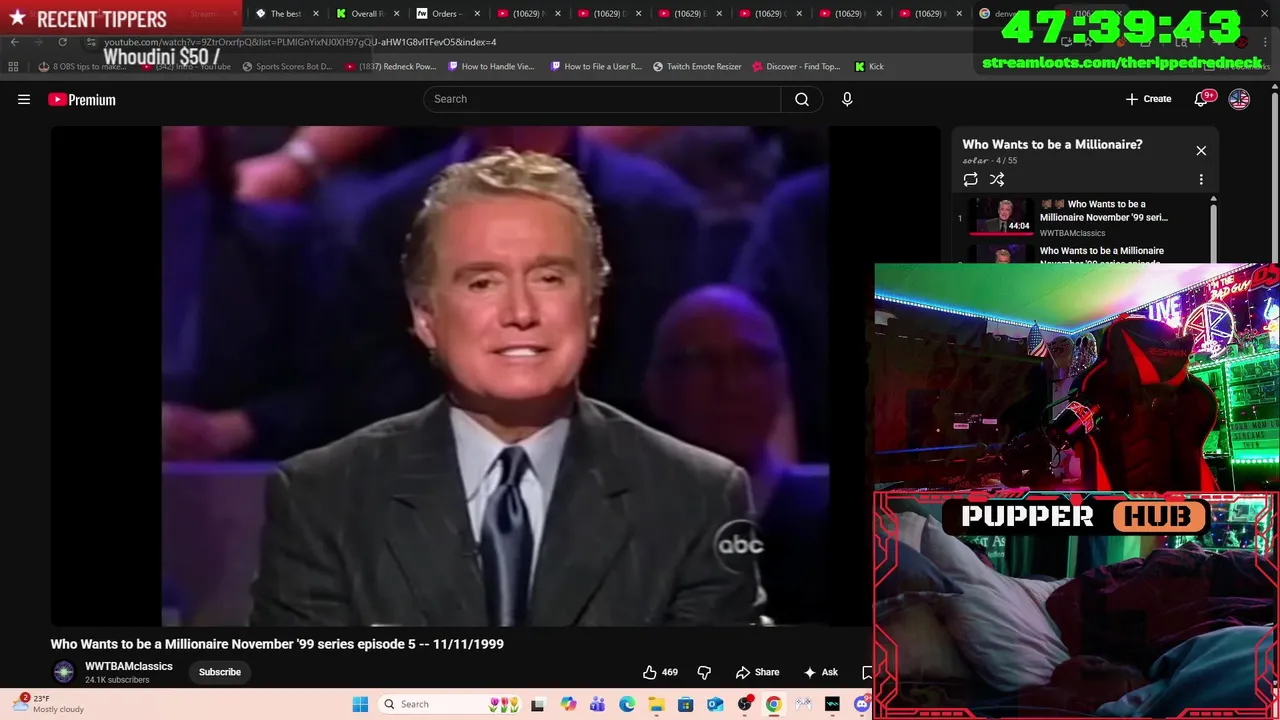Open the game controller app on taskbar
1280x720 pixels.
(803, 705)
